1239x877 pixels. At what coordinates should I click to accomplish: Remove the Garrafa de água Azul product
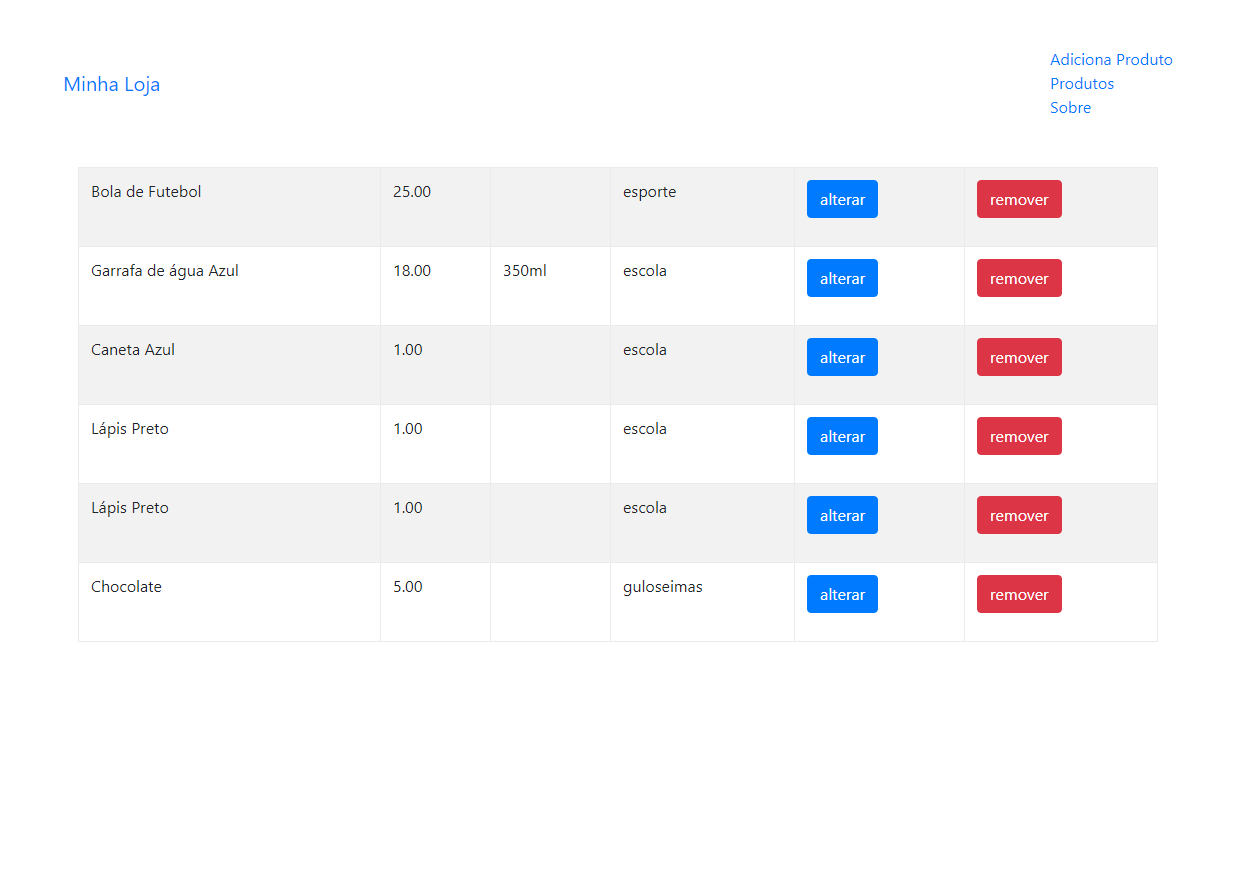1019,278
